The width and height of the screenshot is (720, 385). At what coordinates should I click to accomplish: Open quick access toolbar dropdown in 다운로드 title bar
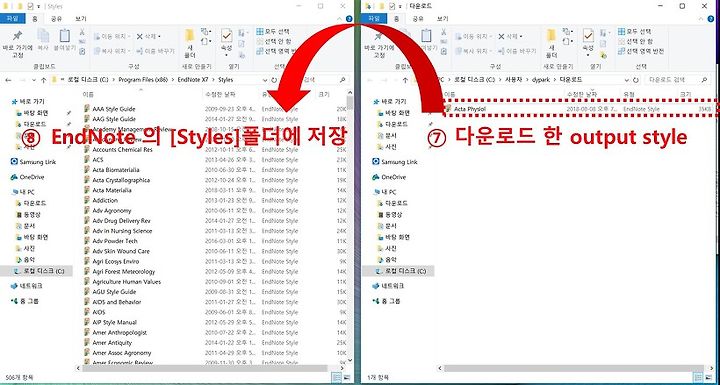pos(400,6)
